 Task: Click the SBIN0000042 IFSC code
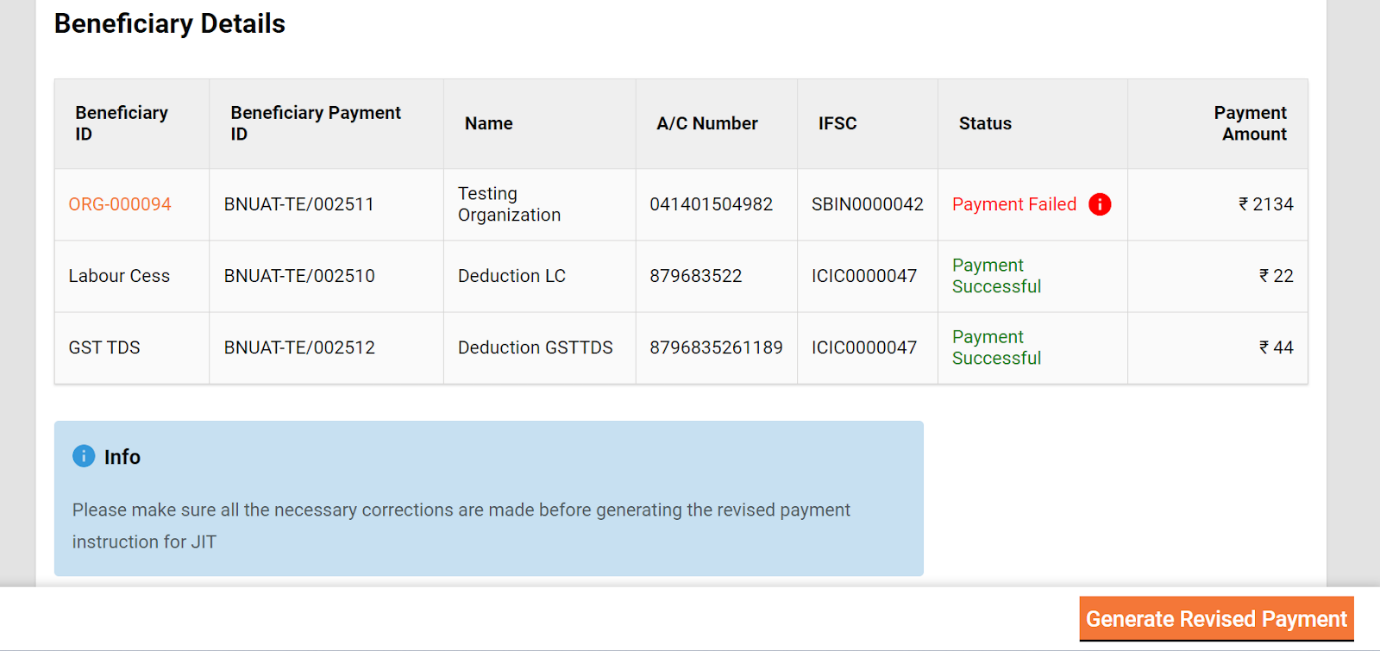pyautogui.click(x=867, y=204)
